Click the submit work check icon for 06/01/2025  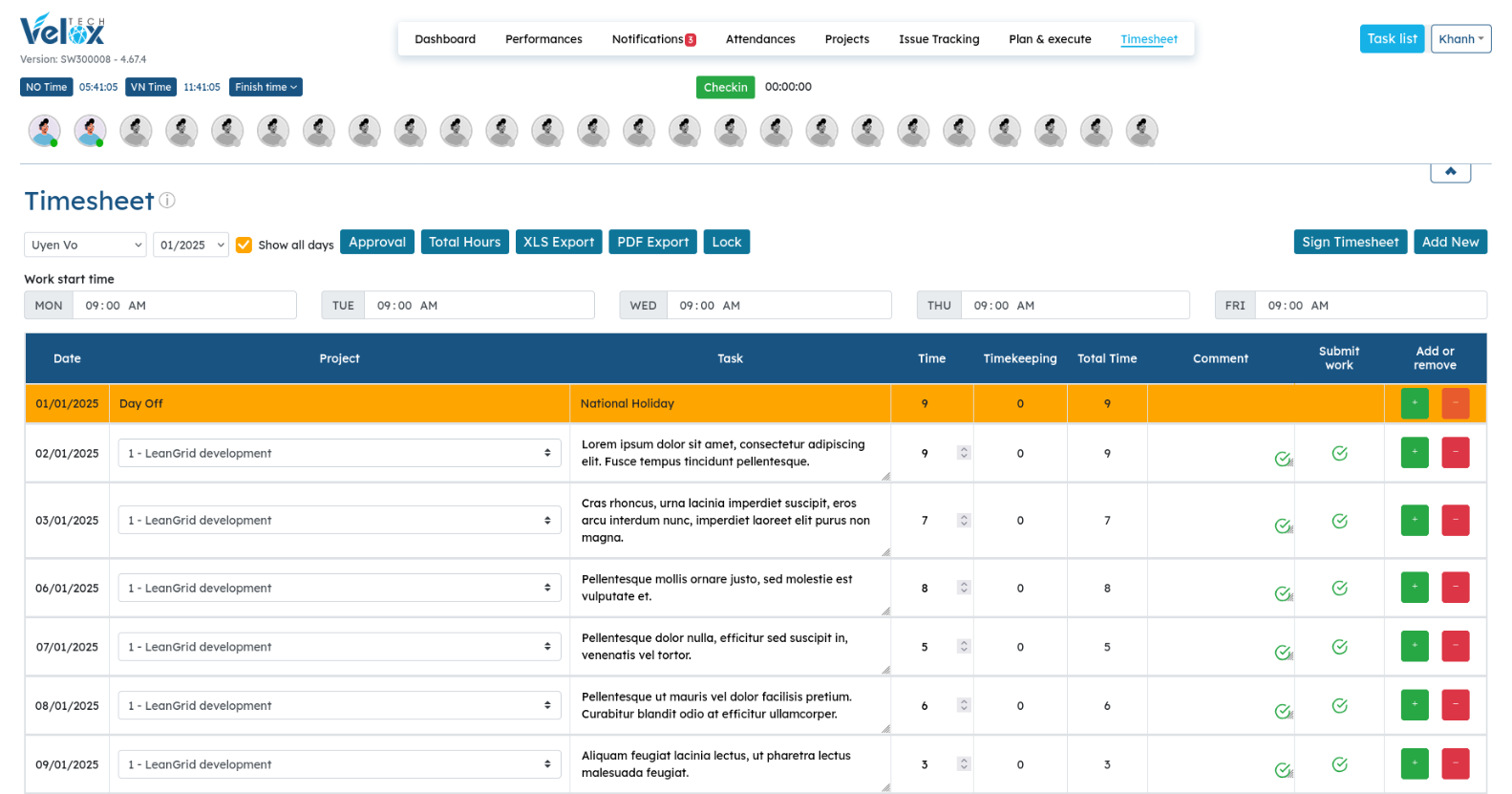[x=1339, y=588]
